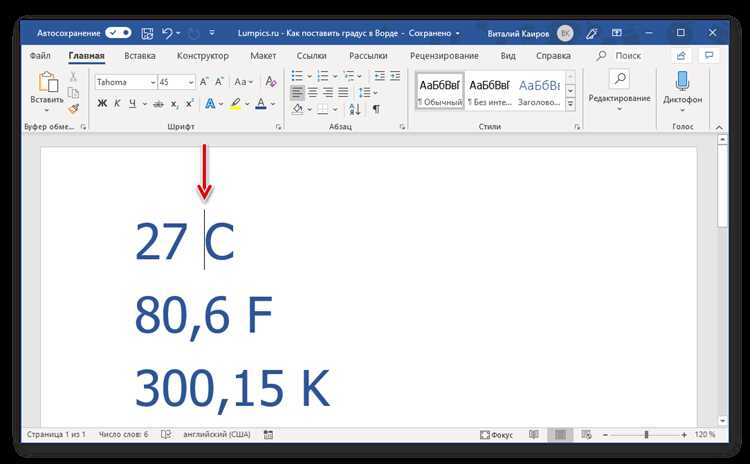Toggle left paragraph alignment
Image resolution: width=750 pixels, height=464 pixels.
[297, 92]
